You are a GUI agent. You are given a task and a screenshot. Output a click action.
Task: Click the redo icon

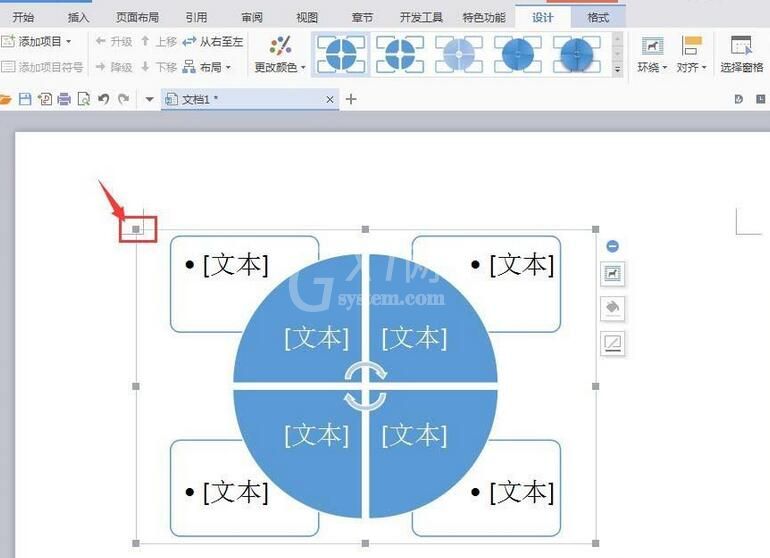(x=123, y=100)
